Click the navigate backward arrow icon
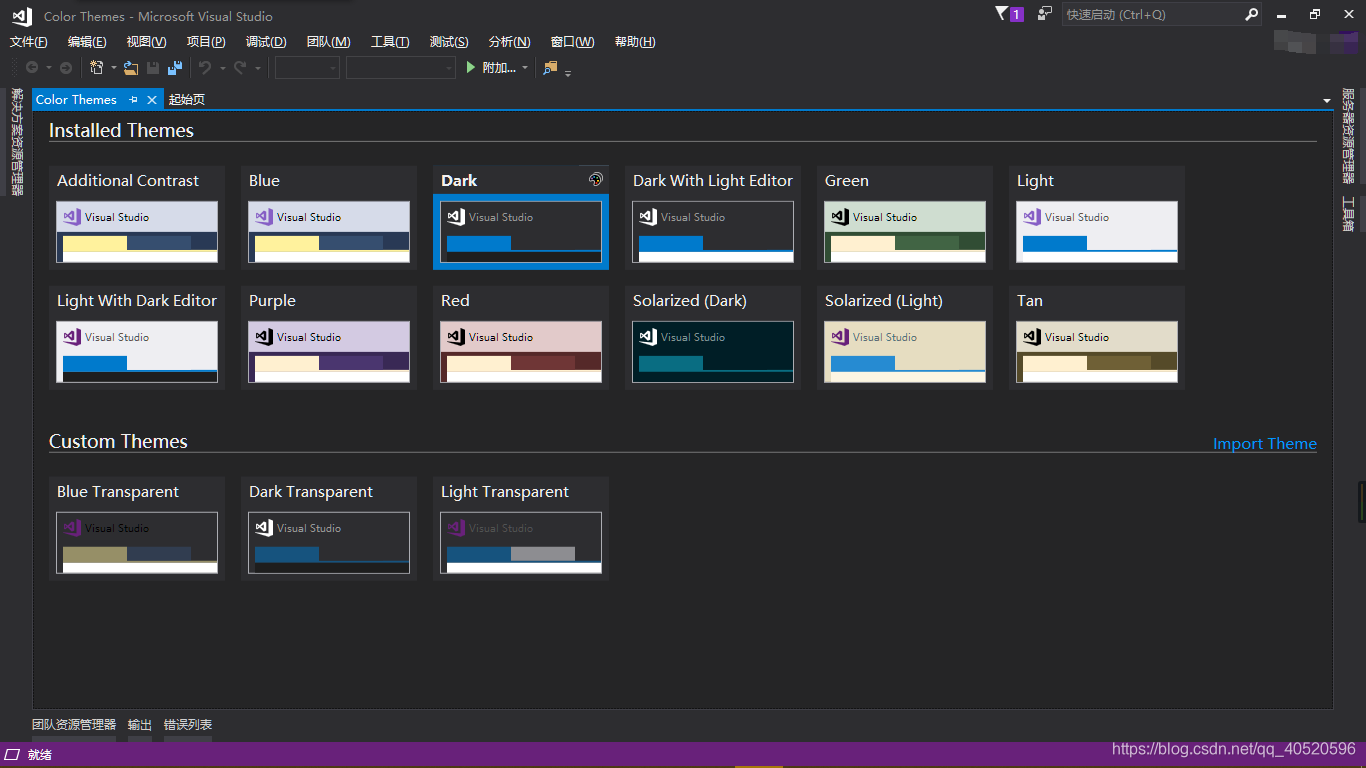This screenshot has height=768, width=1366. click(32, 68)
